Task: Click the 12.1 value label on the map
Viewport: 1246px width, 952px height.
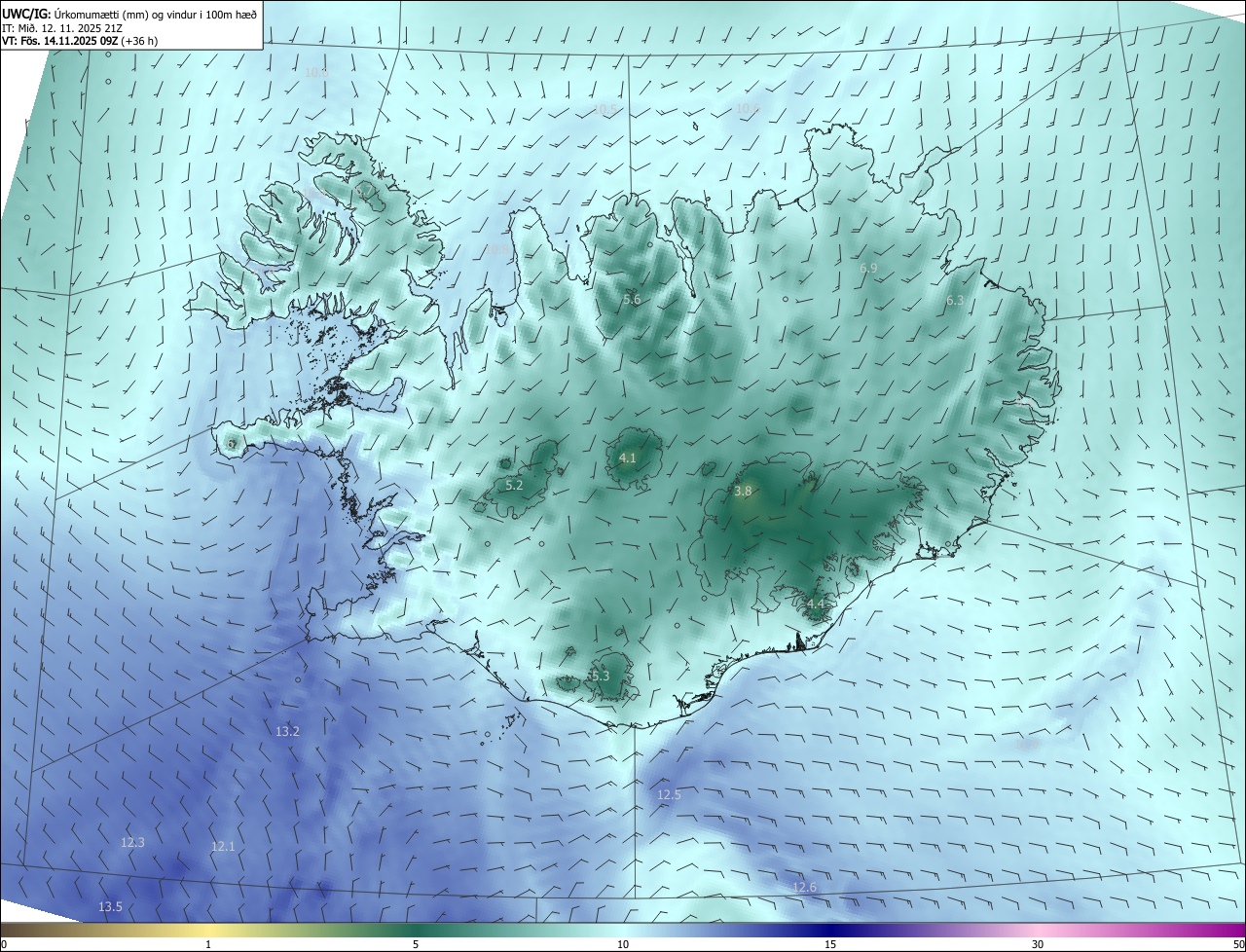Action: pos(223,847)
